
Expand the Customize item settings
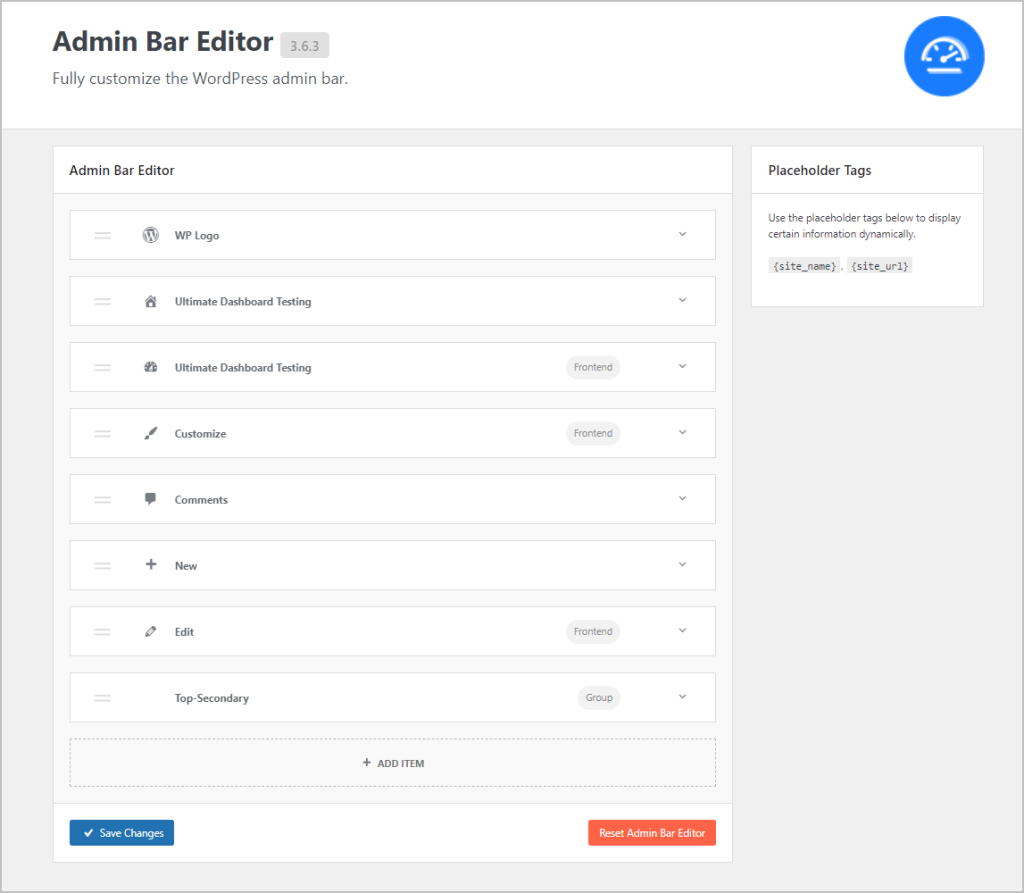[x=682, y=432]
